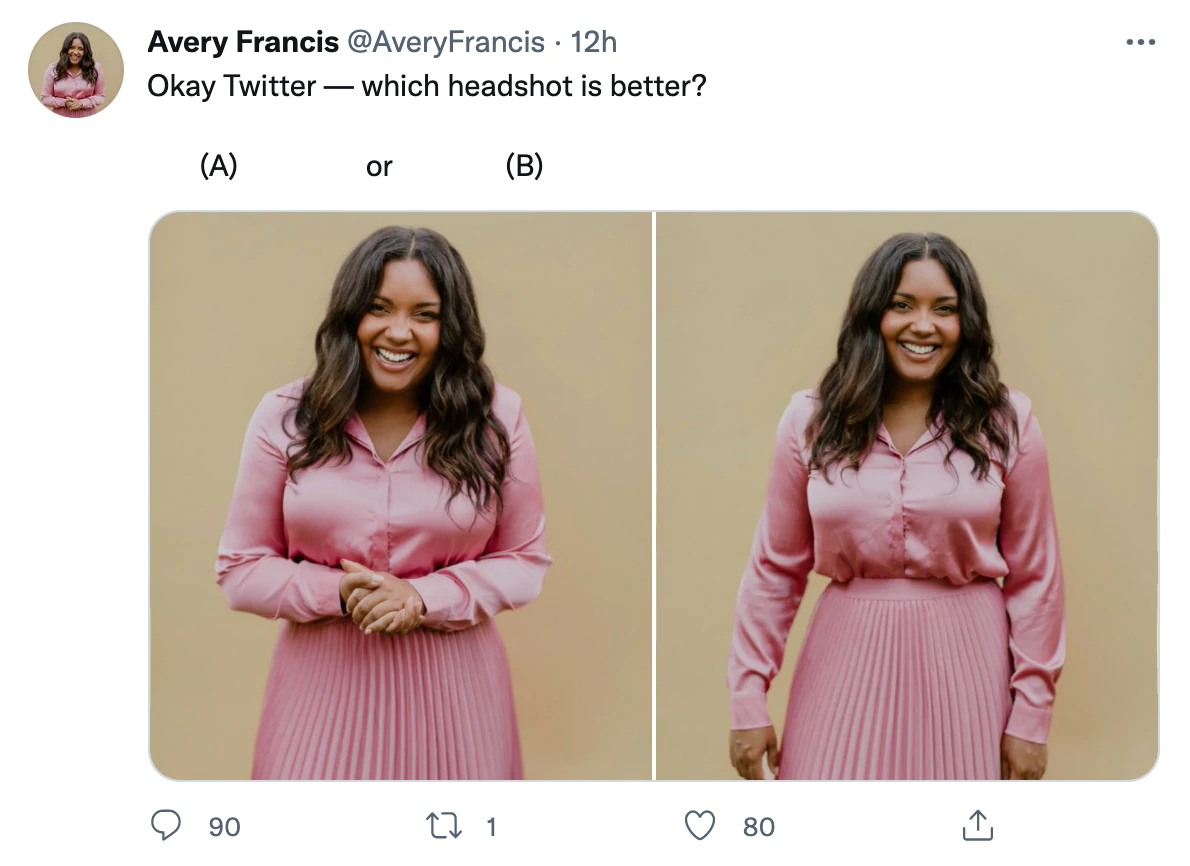Image resolution: width=1190 pixels, height=866 pixels.
Task: Open the Avery Francis display name link
Action: (241, 42)
